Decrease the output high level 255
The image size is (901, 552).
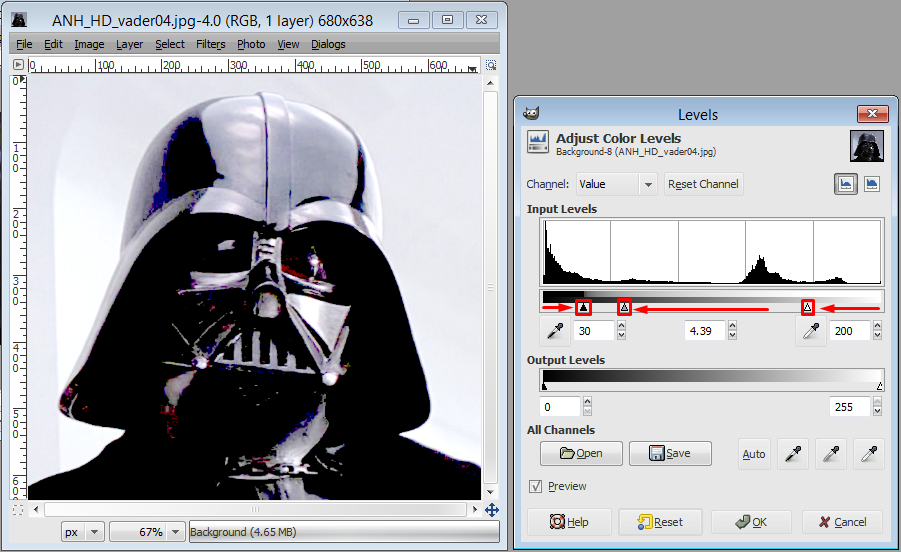click(x=877, y=411)
